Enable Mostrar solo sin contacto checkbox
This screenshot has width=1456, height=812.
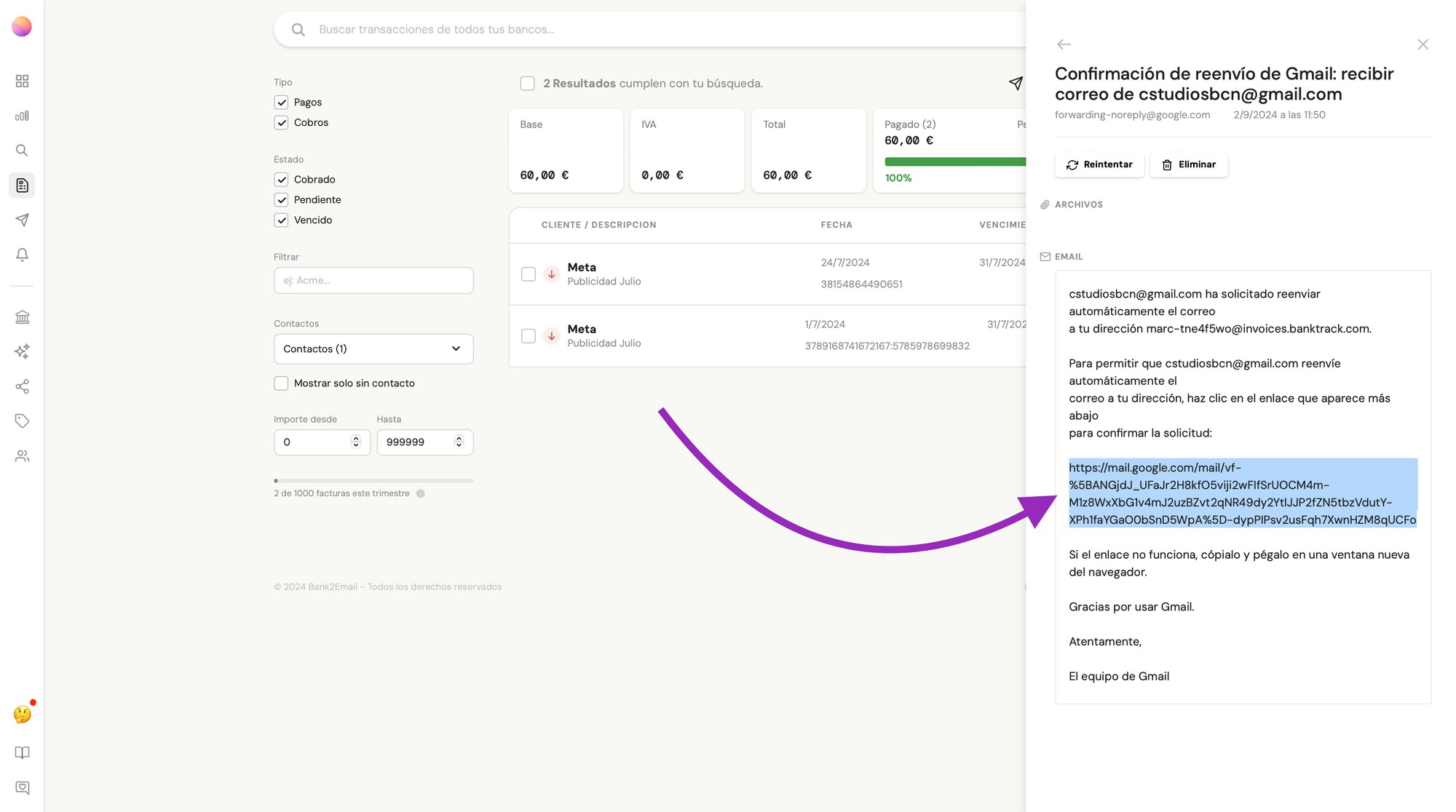tap(281, 383)
